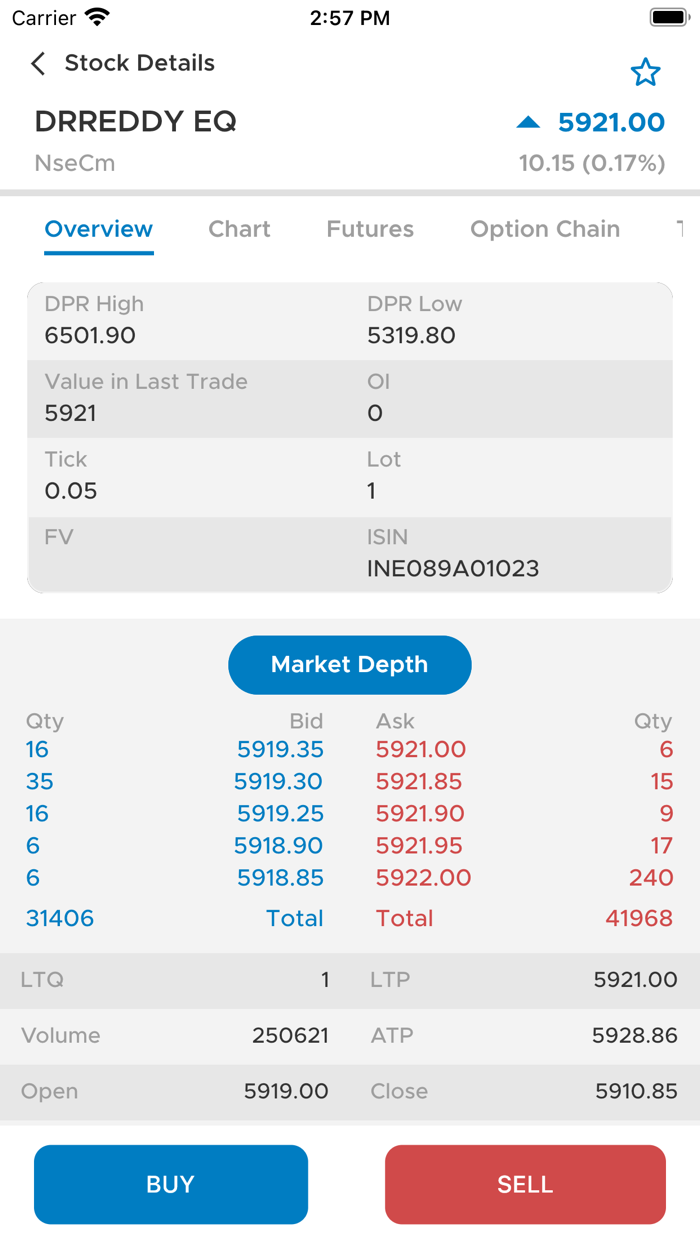Select the stock symbol DRREDDY EQ heading
700x1244 pixels.
[137, 122]
